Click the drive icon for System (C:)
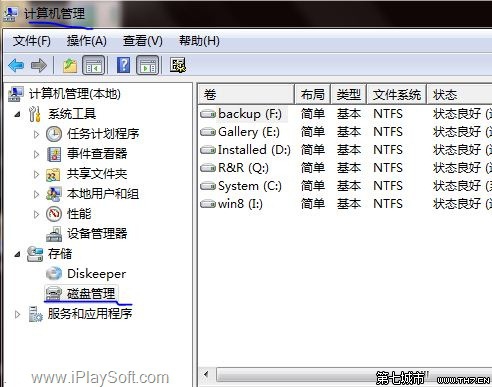Screen dimensions: 492x387 pos(208,186)
